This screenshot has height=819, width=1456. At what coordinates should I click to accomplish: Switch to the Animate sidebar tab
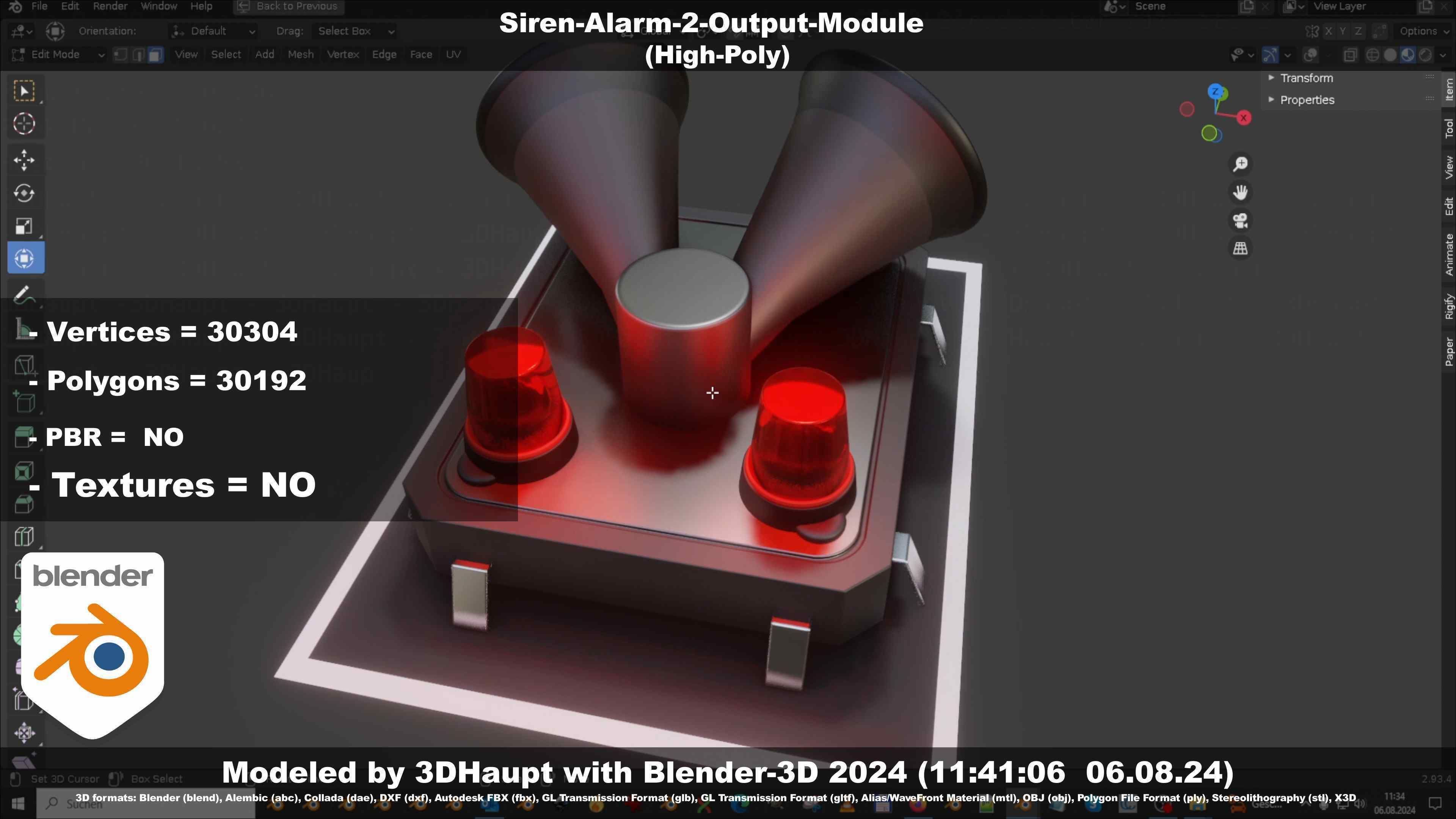pos(1449,254)
